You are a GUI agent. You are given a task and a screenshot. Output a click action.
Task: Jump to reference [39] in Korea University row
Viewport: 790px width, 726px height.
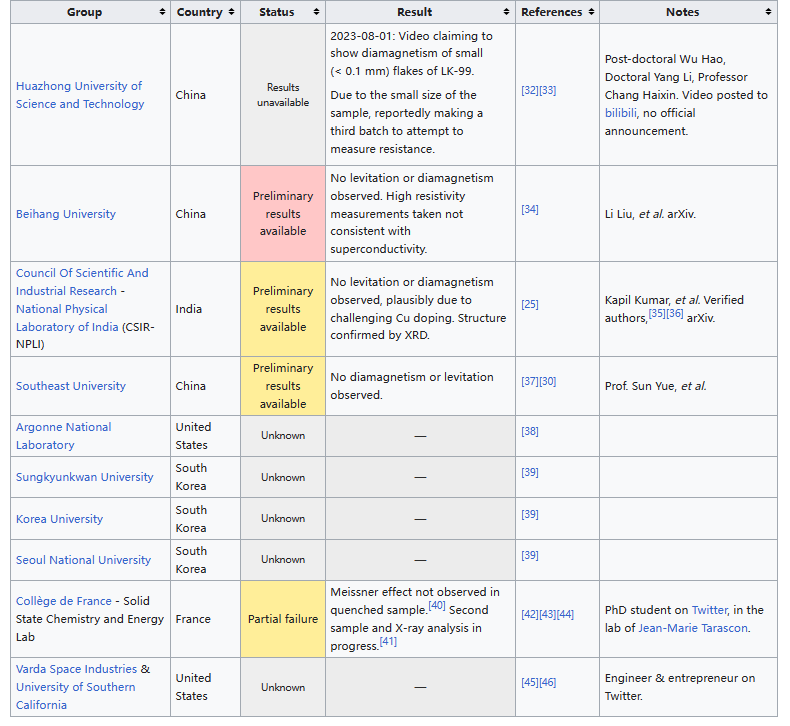(530, 514)
